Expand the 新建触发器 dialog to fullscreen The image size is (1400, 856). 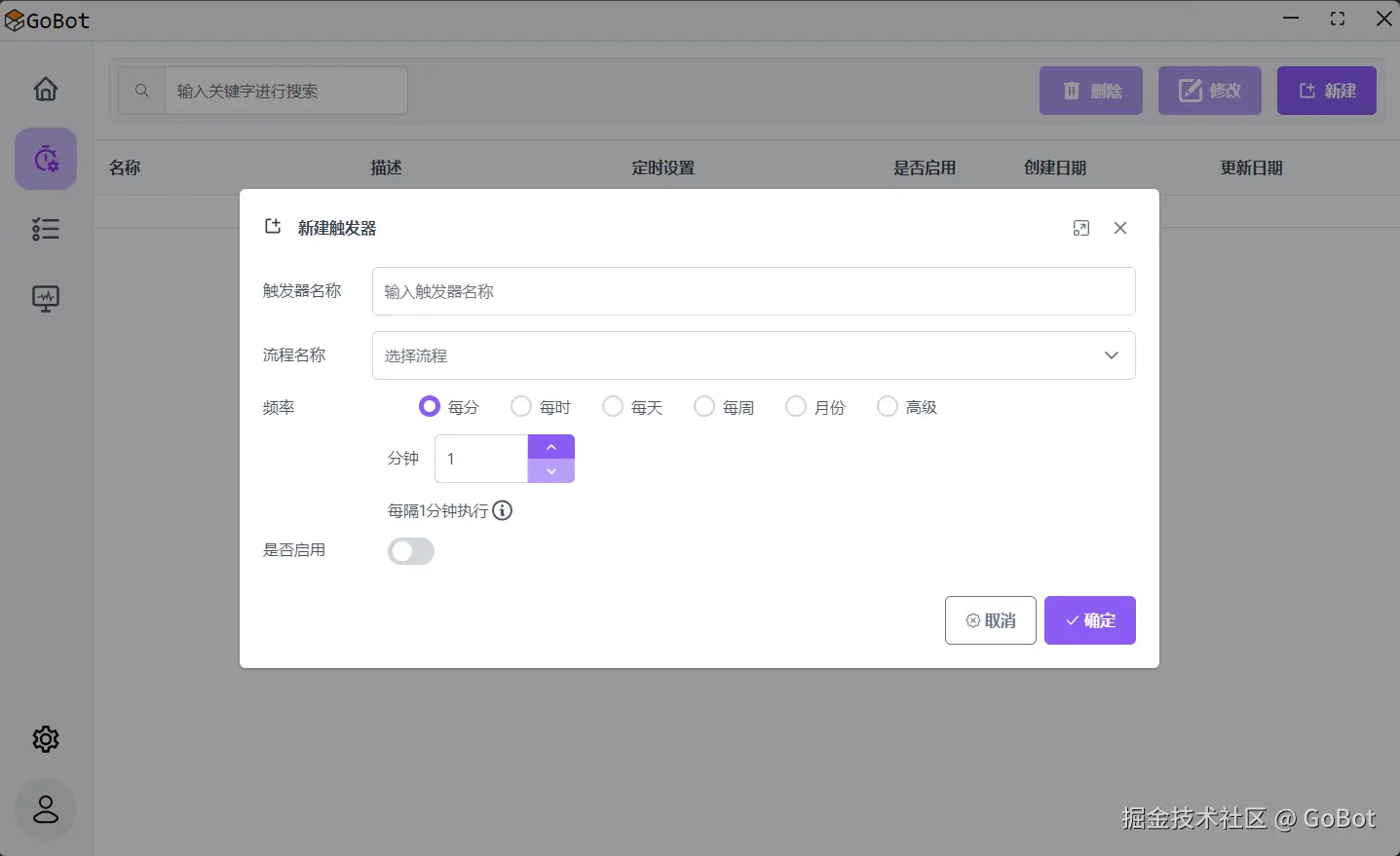[1081, 228]
